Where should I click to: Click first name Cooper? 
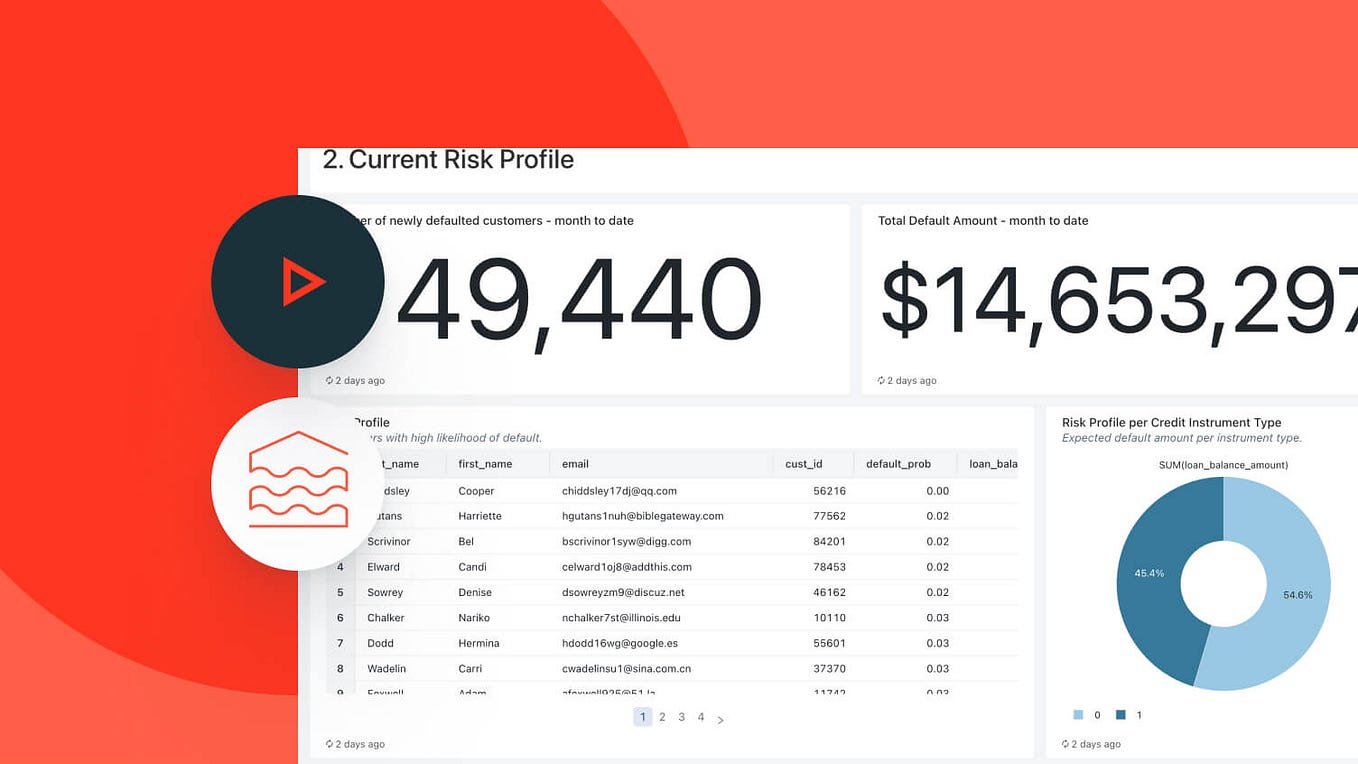477,491
